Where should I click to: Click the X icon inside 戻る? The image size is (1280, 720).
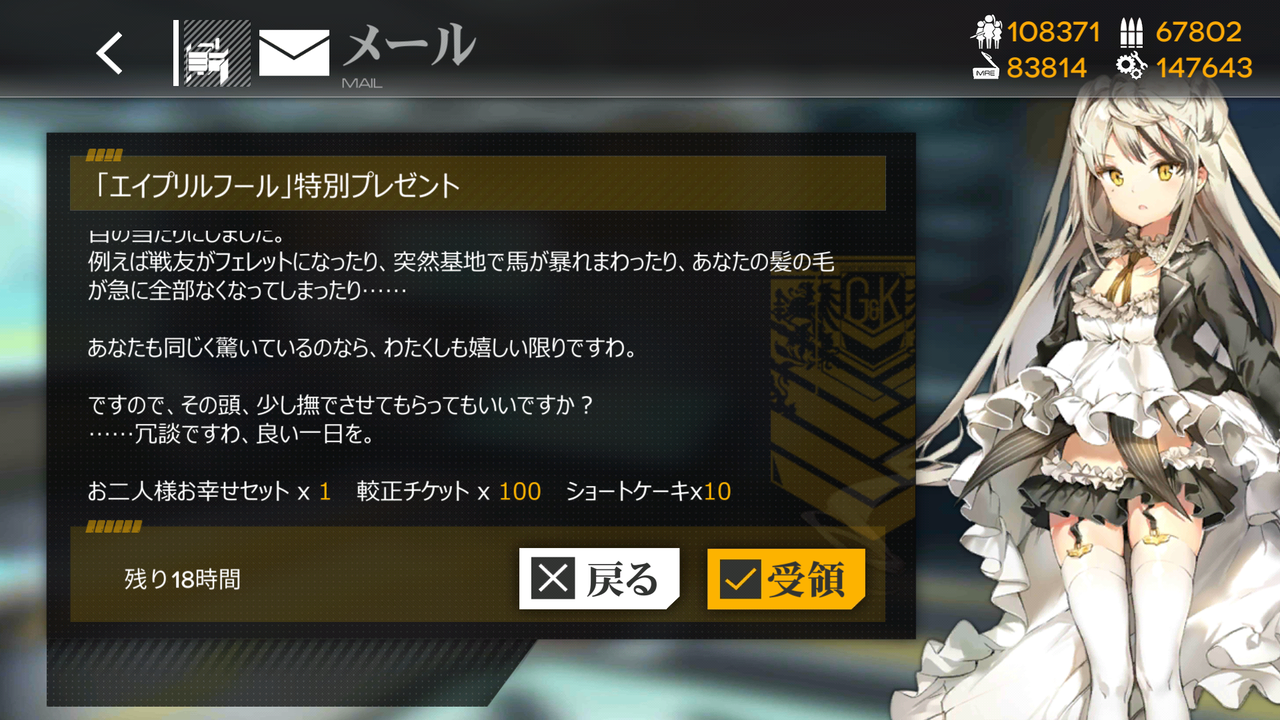click(554, 579)
